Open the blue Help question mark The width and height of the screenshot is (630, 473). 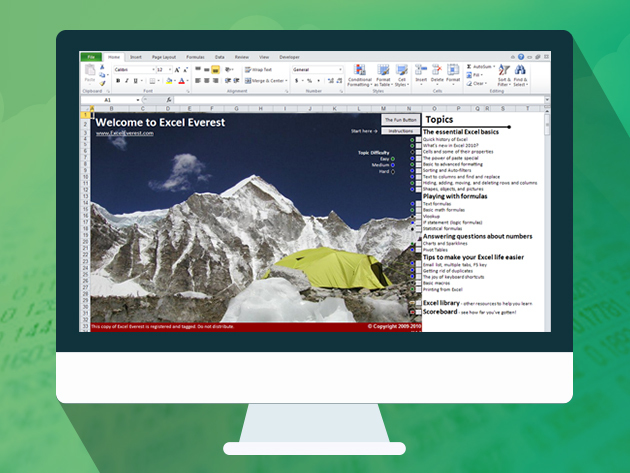[521, 57]
